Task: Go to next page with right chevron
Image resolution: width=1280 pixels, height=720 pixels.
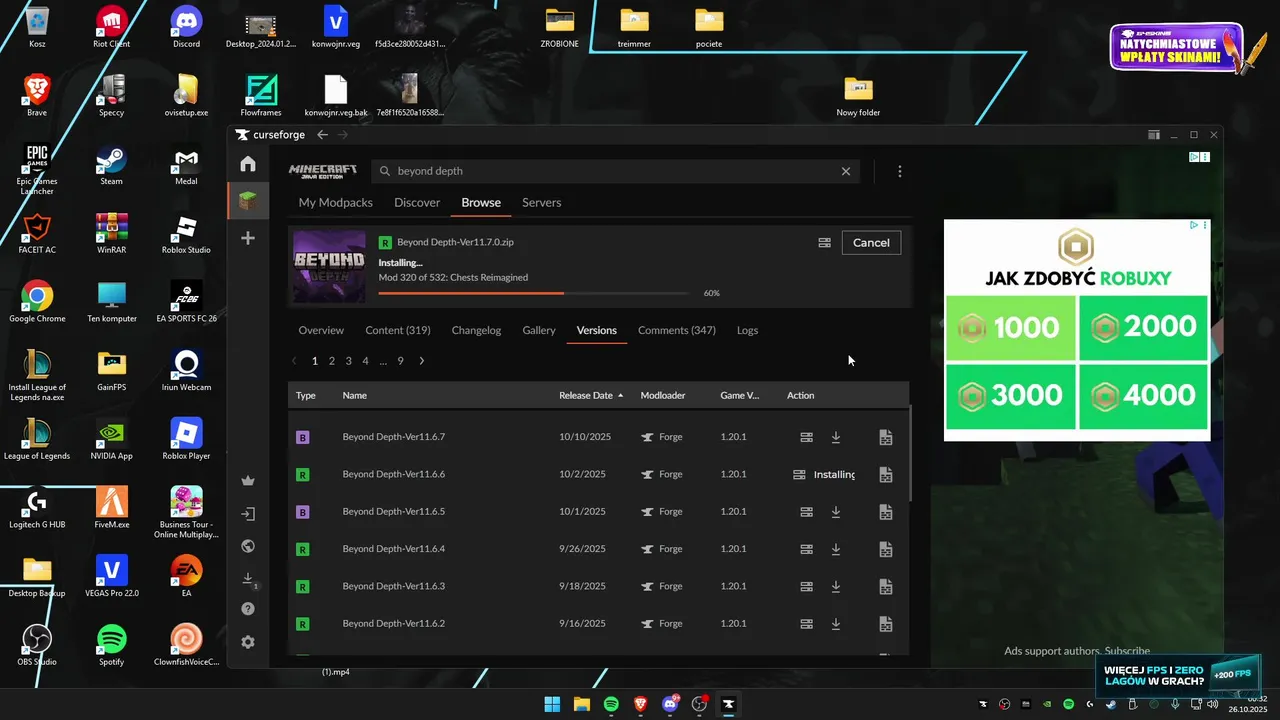Action: [421, 361]
